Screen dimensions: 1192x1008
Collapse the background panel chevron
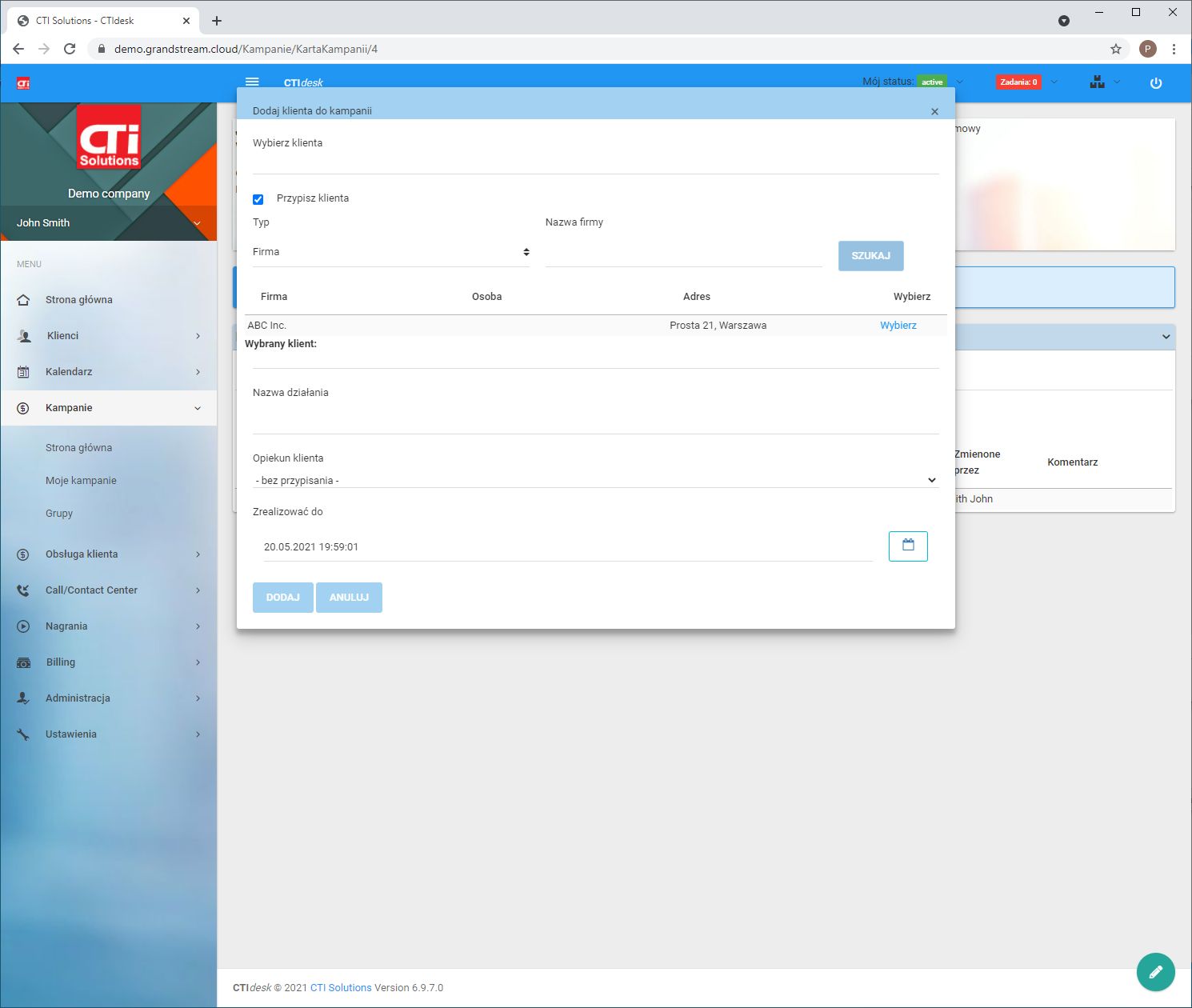(1166, 337)
